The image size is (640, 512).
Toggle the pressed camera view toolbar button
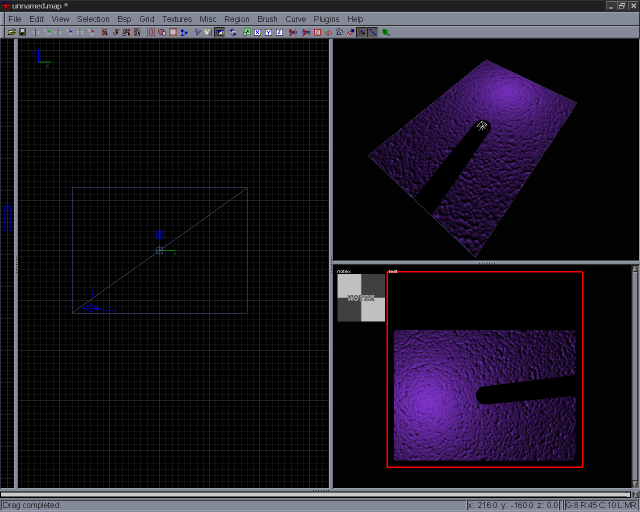219,32
